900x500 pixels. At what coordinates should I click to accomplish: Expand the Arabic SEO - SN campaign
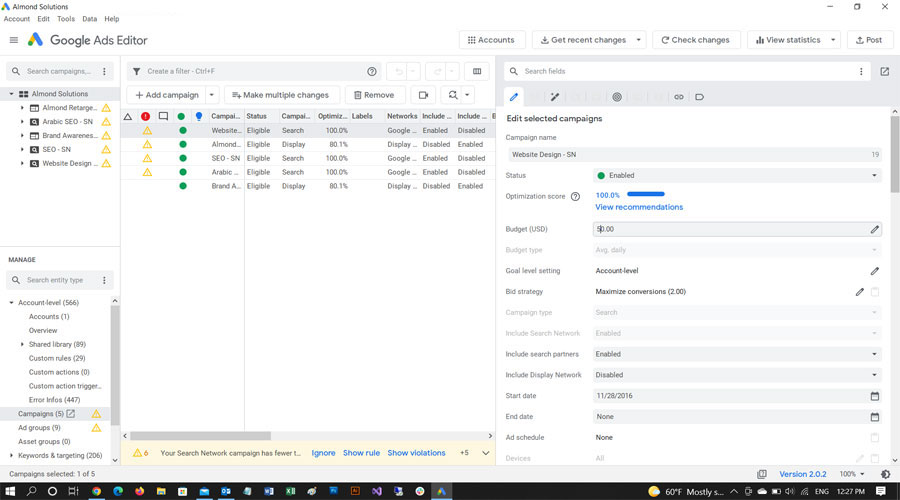pos(22,122)
